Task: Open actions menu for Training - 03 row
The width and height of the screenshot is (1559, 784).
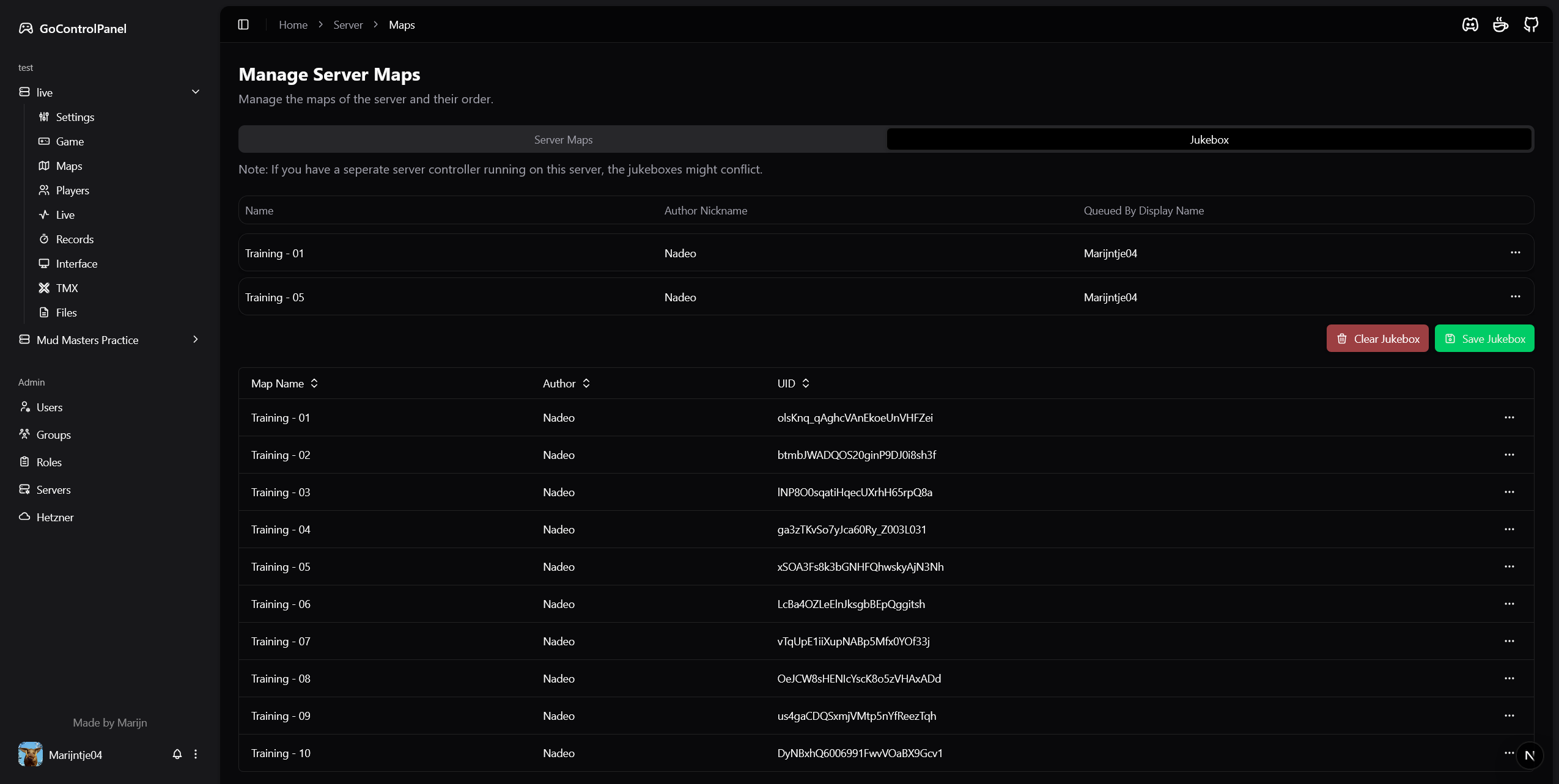Action: (1509, 492)
